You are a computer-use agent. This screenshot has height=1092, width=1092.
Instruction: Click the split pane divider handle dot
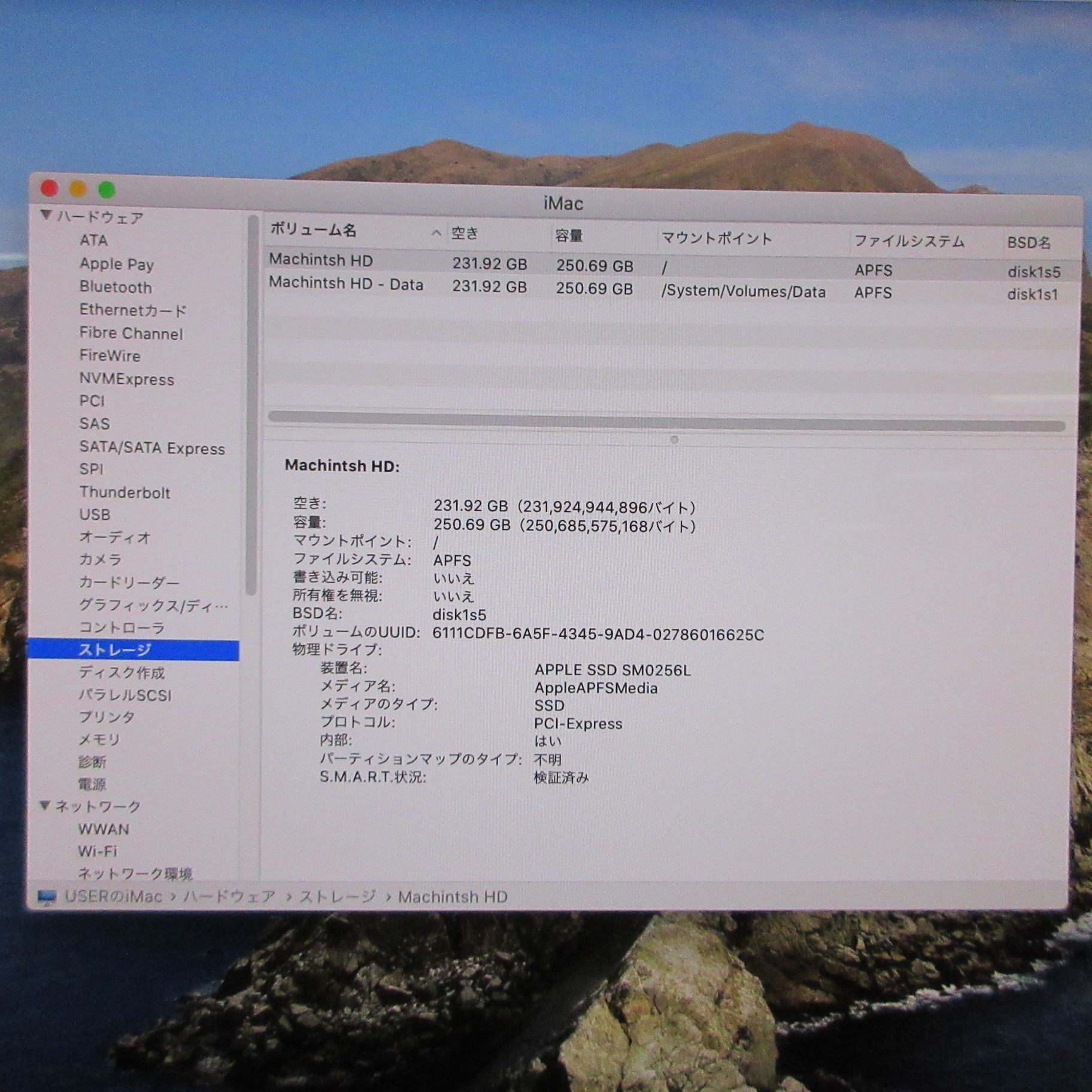[x=674, y=440]
